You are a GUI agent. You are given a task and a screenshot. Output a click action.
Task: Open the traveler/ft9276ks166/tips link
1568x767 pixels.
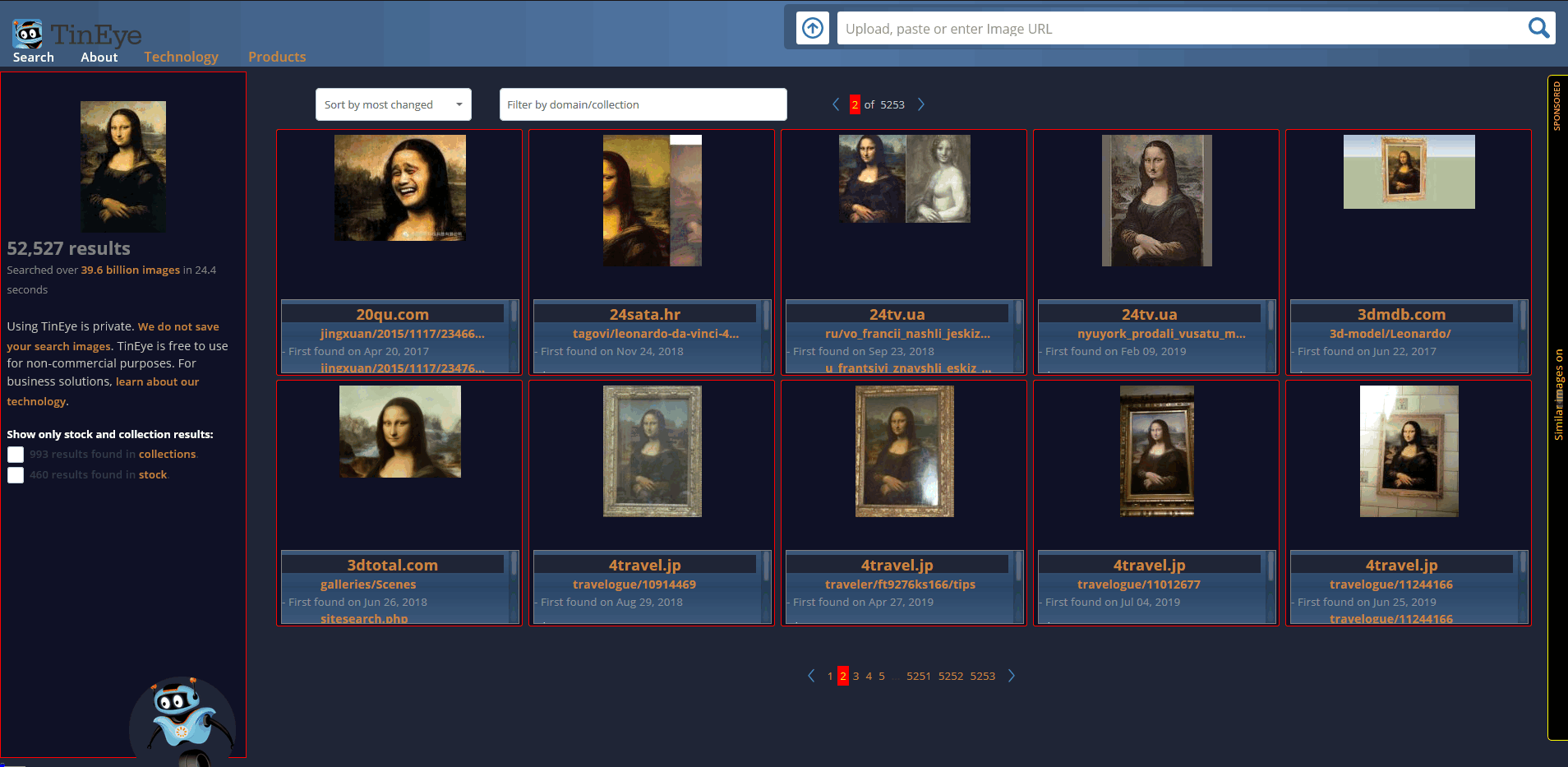900,584
